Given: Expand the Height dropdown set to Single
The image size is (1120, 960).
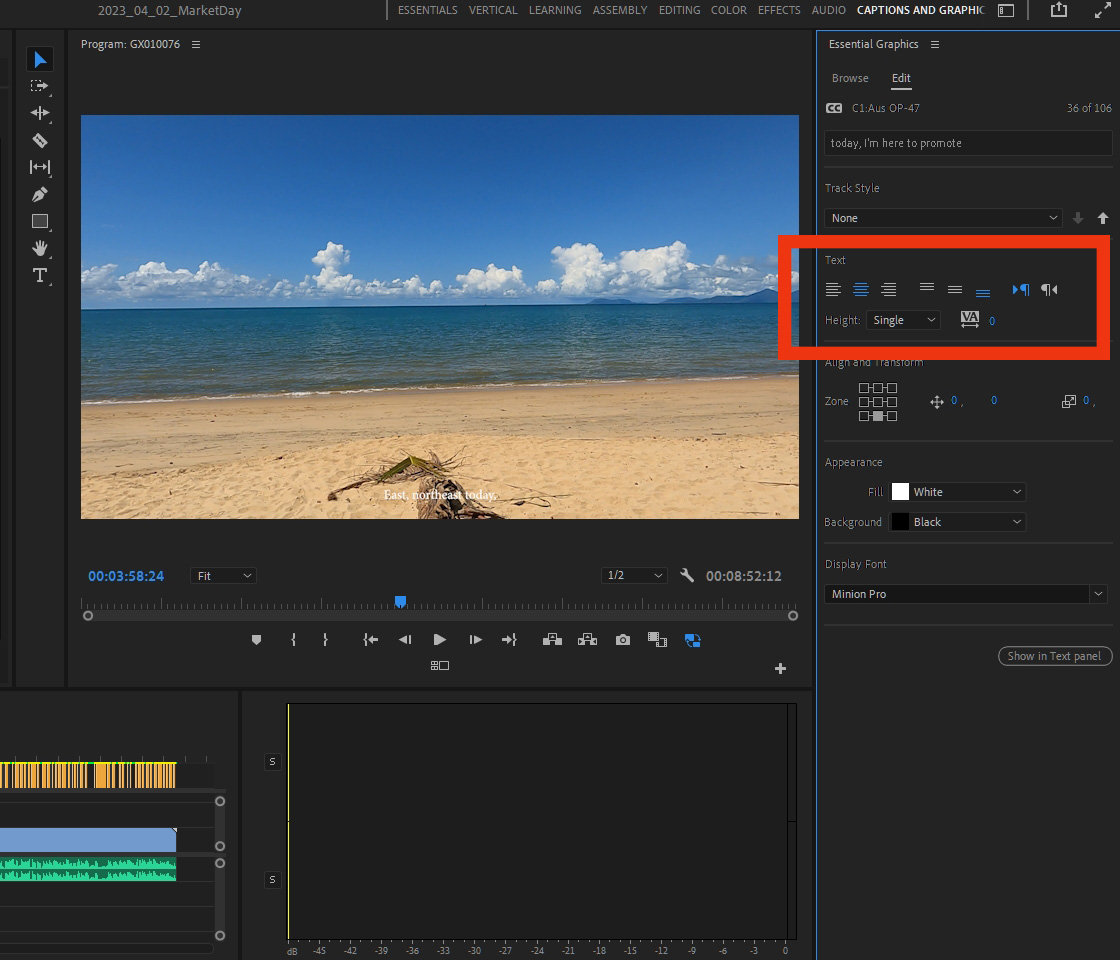Looking at the screenshot, I should (903, 320).
